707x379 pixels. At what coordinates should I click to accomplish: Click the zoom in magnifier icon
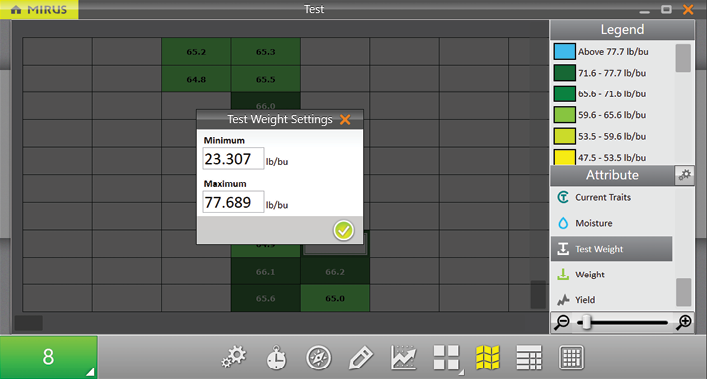(x=684, y=322)
